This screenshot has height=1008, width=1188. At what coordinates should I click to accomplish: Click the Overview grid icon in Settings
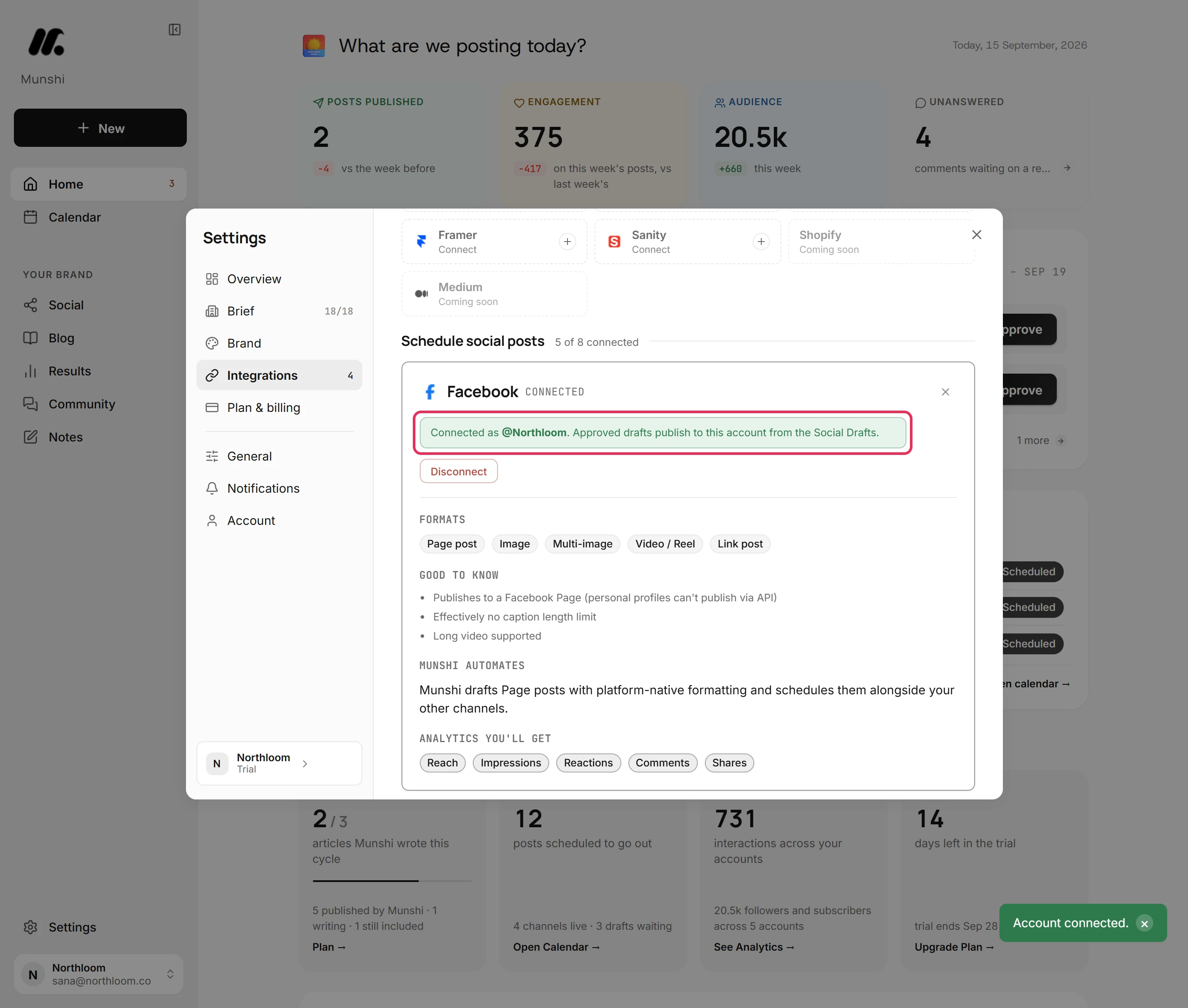(x=212, y=279)
